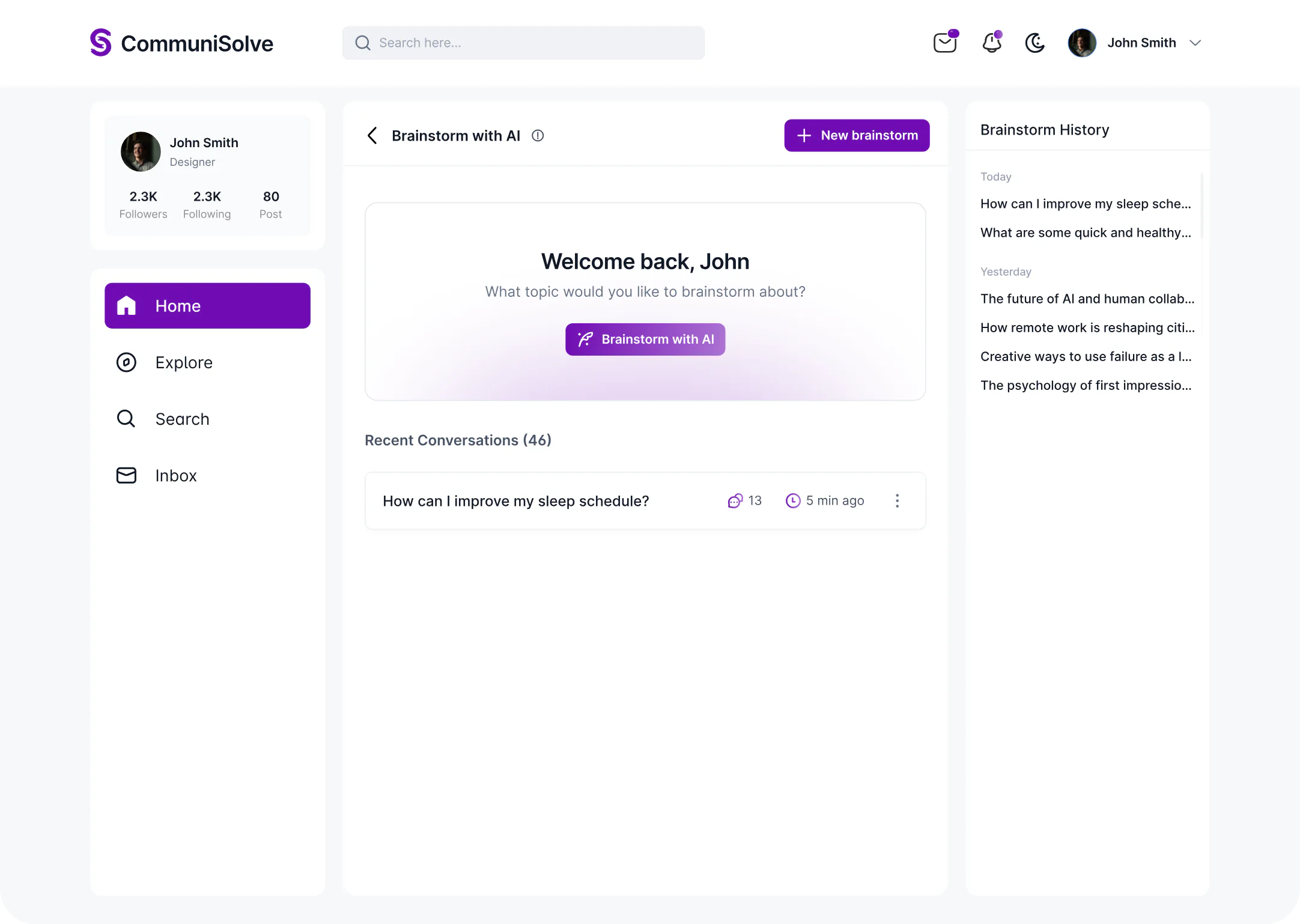Click the Brainstorm History scrollbar
This screenshot has width=1300, height=924.
[1201, 205]
